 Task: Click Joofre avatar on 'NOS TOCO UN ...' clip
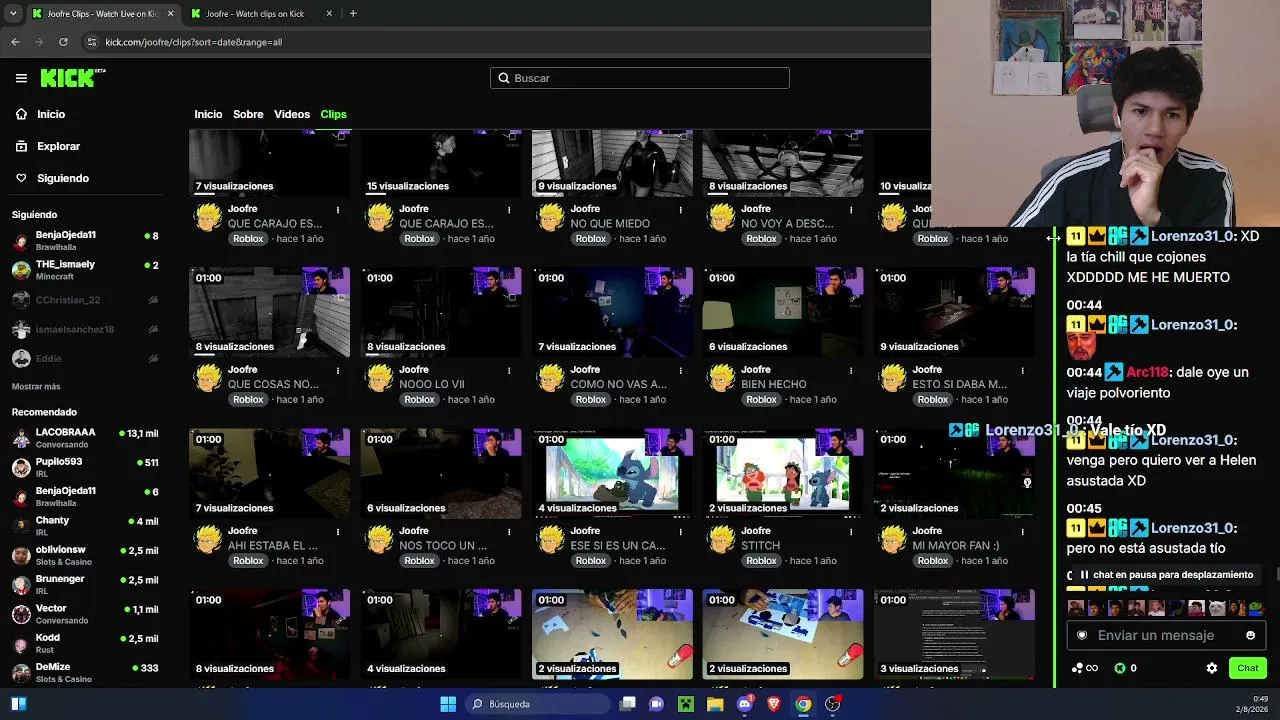pyautogui.click(x=379, y=541)
